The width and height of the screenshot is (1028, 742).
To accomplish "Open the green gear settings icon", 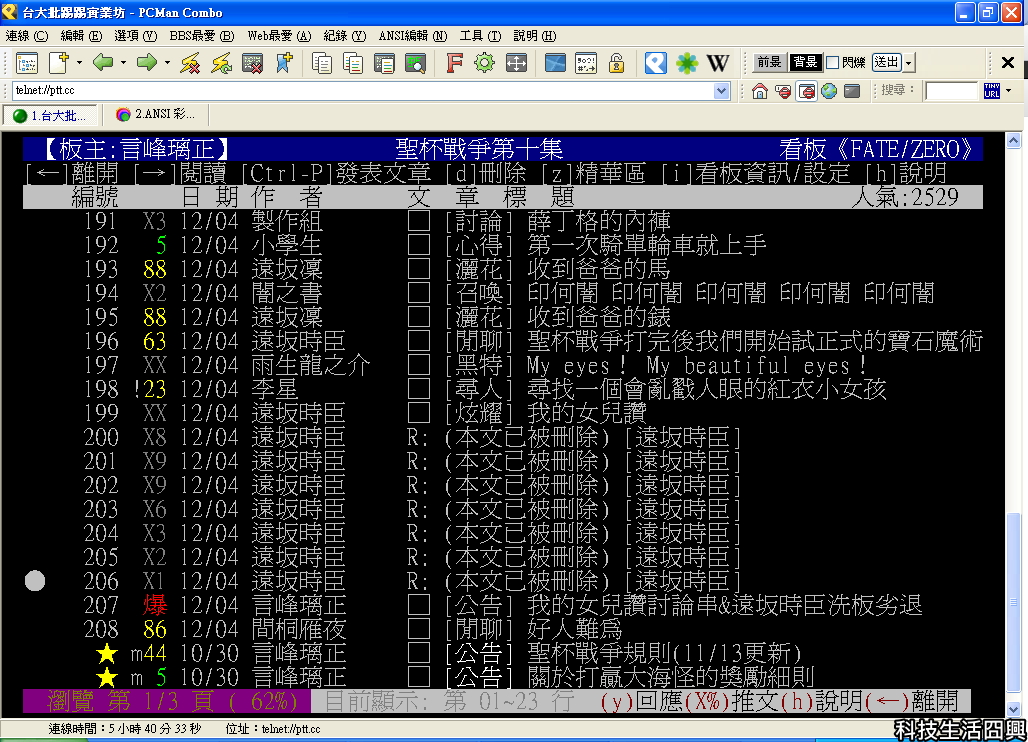I will point(484,63).
